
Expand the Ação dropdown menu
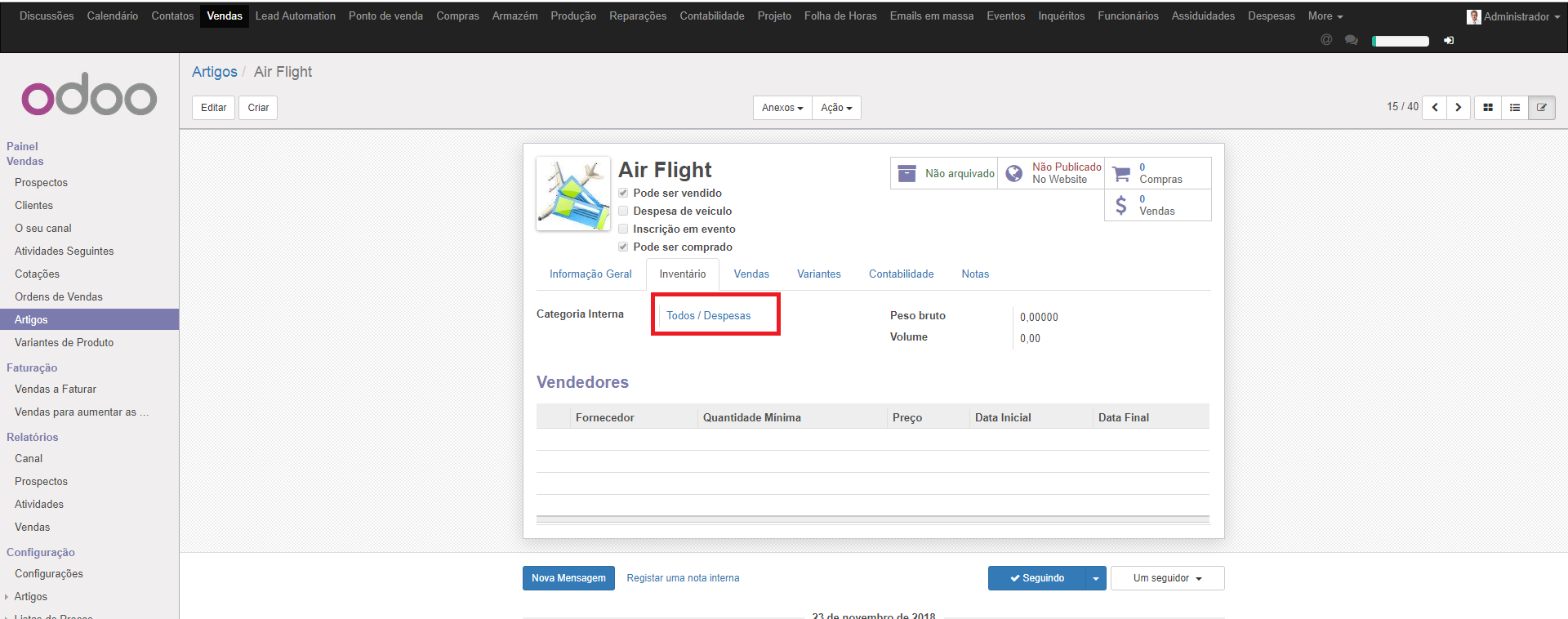(x=836, y=108)
